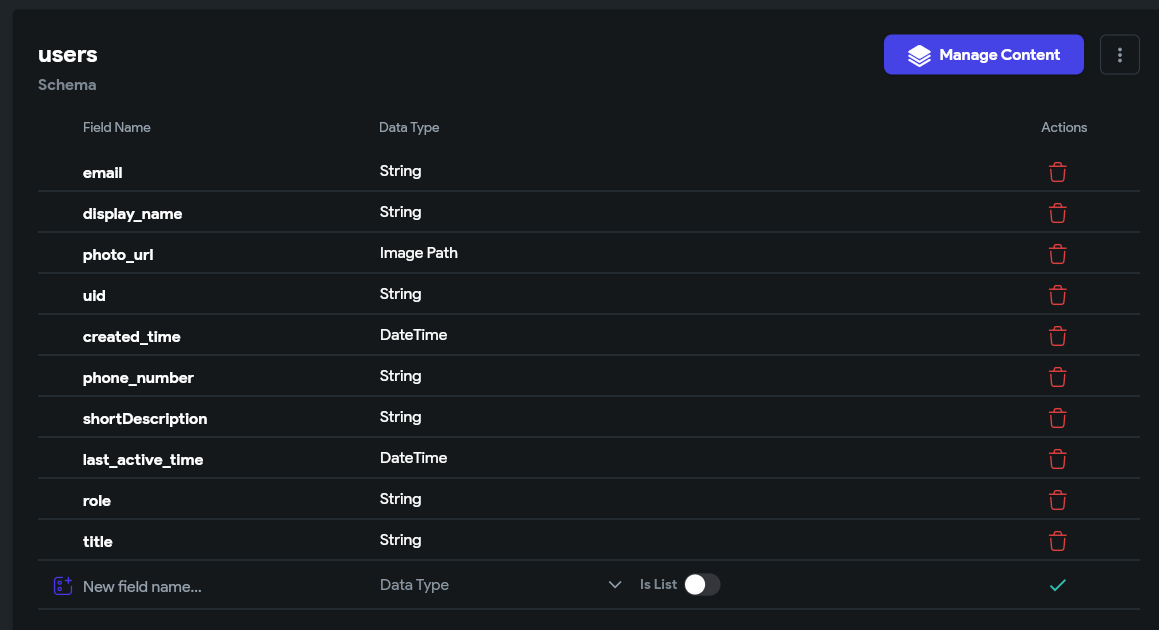
Task: Remove the role field
Action: 1057,501
